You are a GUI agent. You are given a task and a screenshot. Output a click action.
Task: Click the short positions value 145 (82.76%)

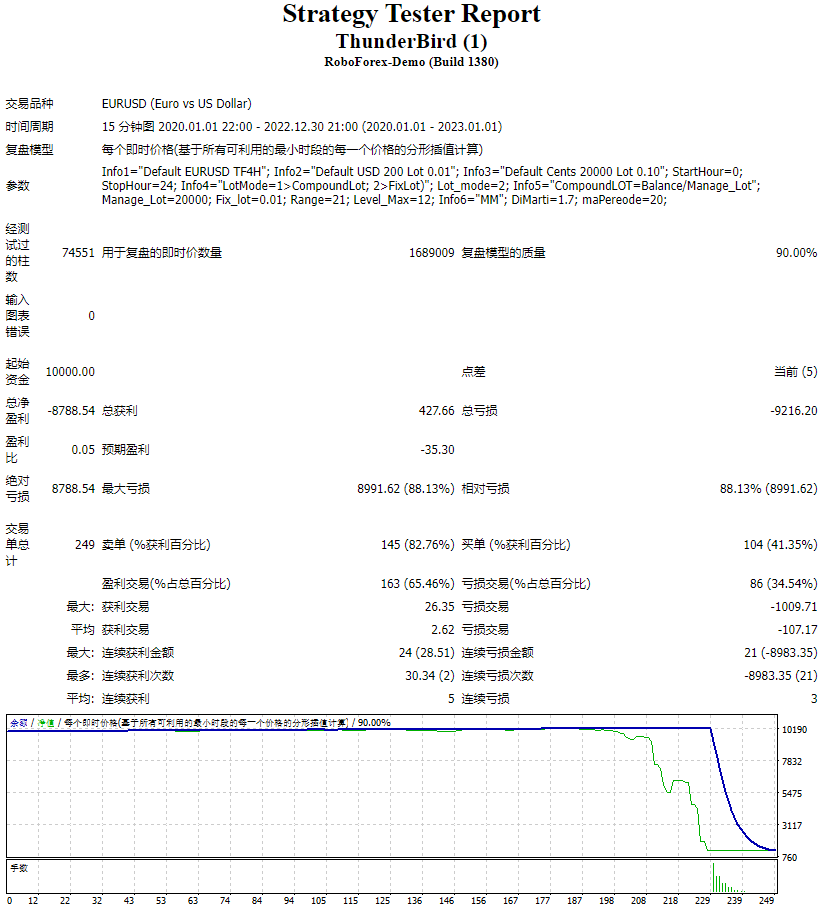click(x=417, y=544)
